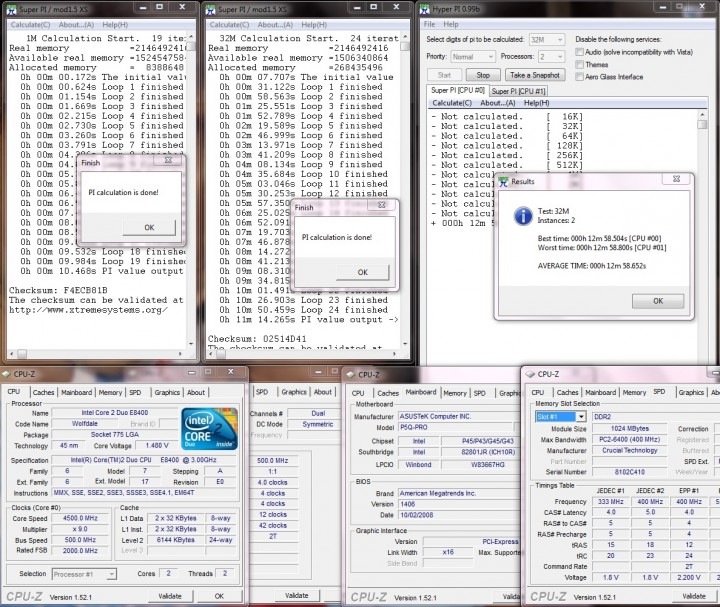The width and height of the screenshot is (720, 607).
Task: Open Help menu in 32M Super PI window
Action: (314, 25)
